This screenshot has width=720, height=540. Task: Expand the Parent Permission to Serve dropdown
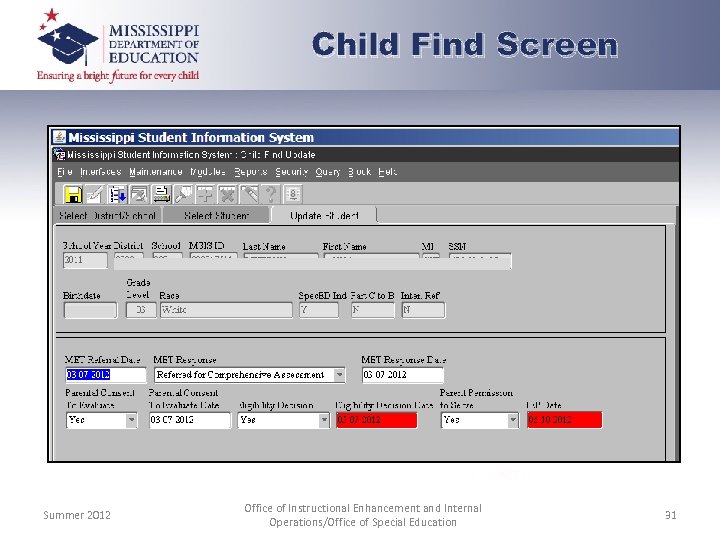(513, 420)
